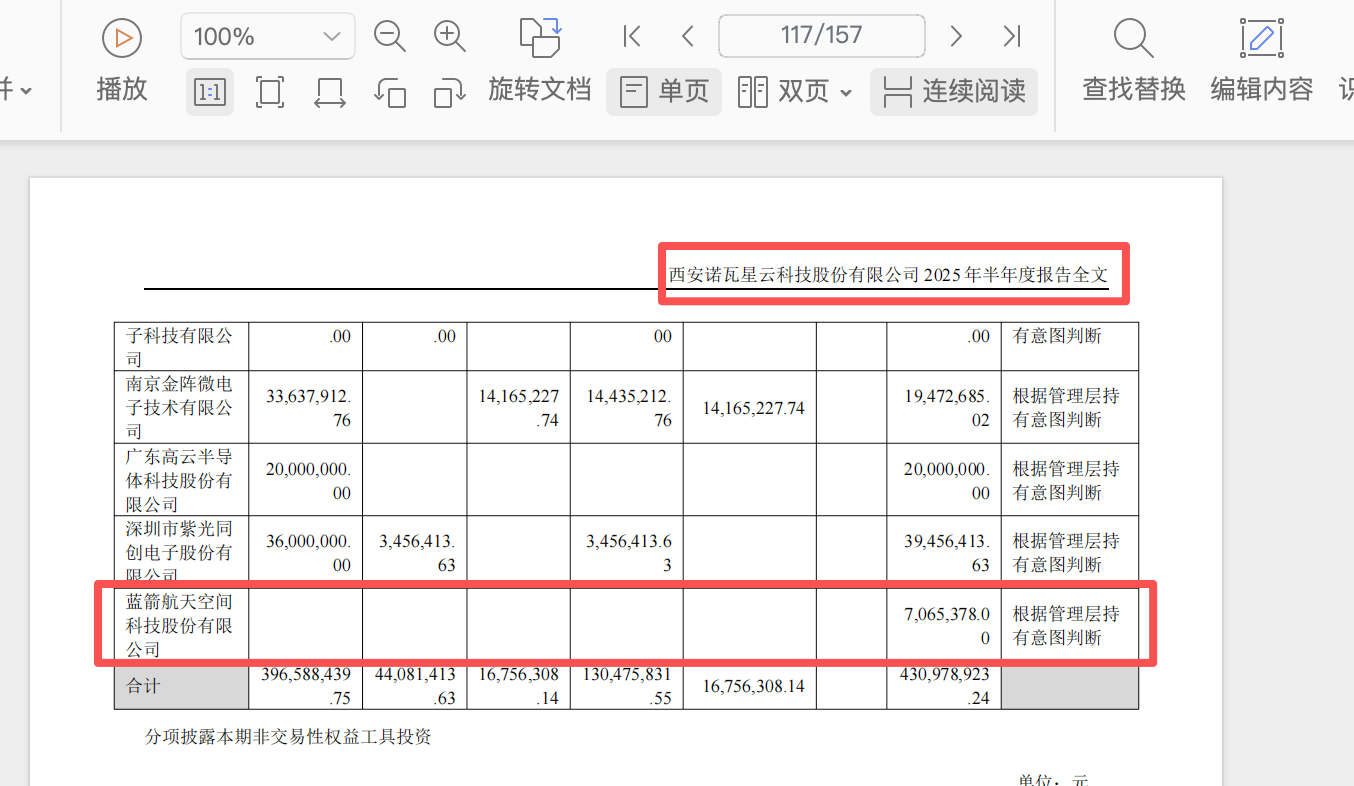Go to the previous page
The width and height of the screenshot is (1354, 786).
pyautogui.click(x=687, y=37)
